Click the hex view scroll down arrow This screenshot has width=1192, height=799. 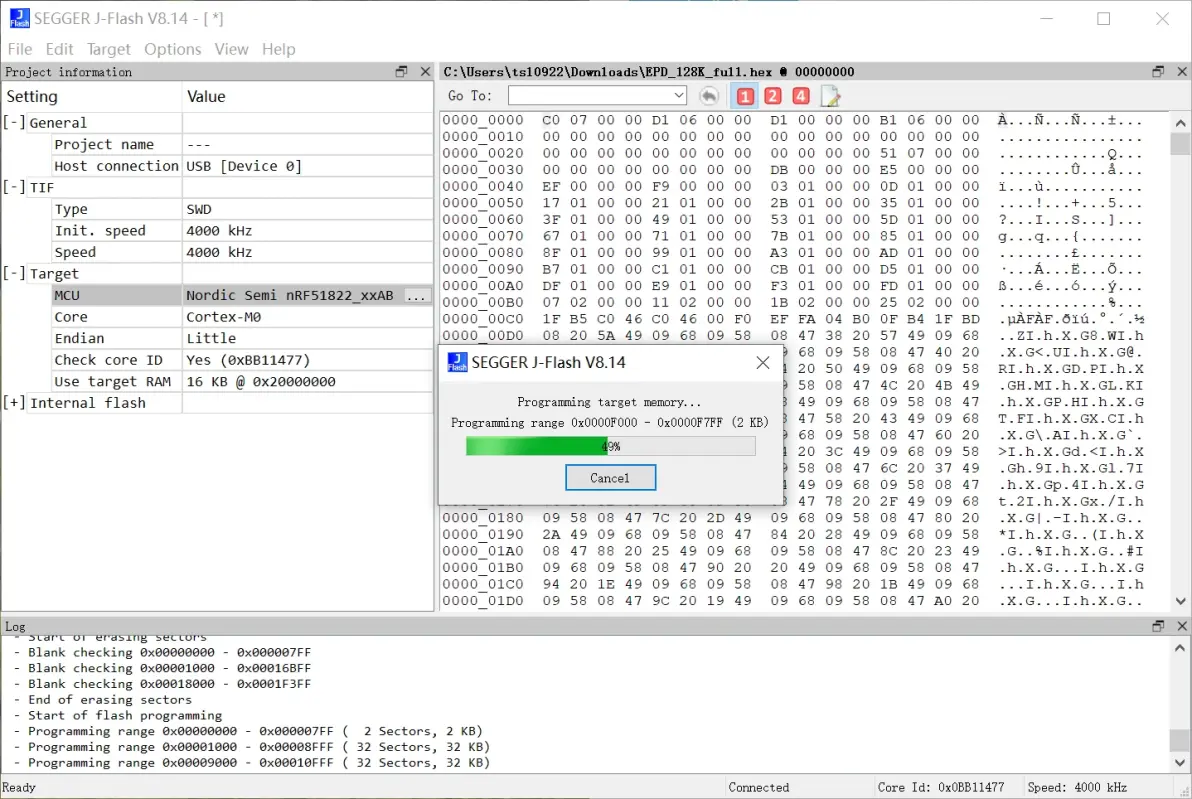click(x=1180, y=601)
